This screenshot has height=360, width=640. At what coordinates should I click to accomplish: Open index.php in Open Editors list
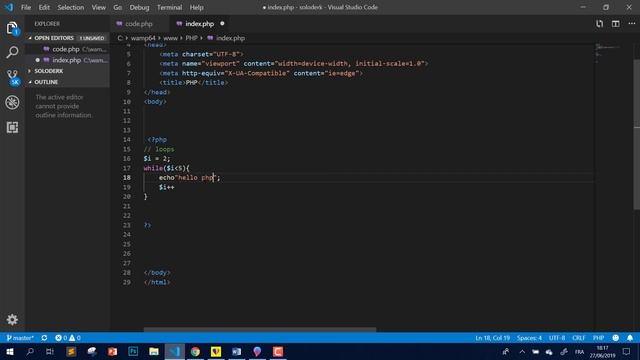(x=67, y=60)
